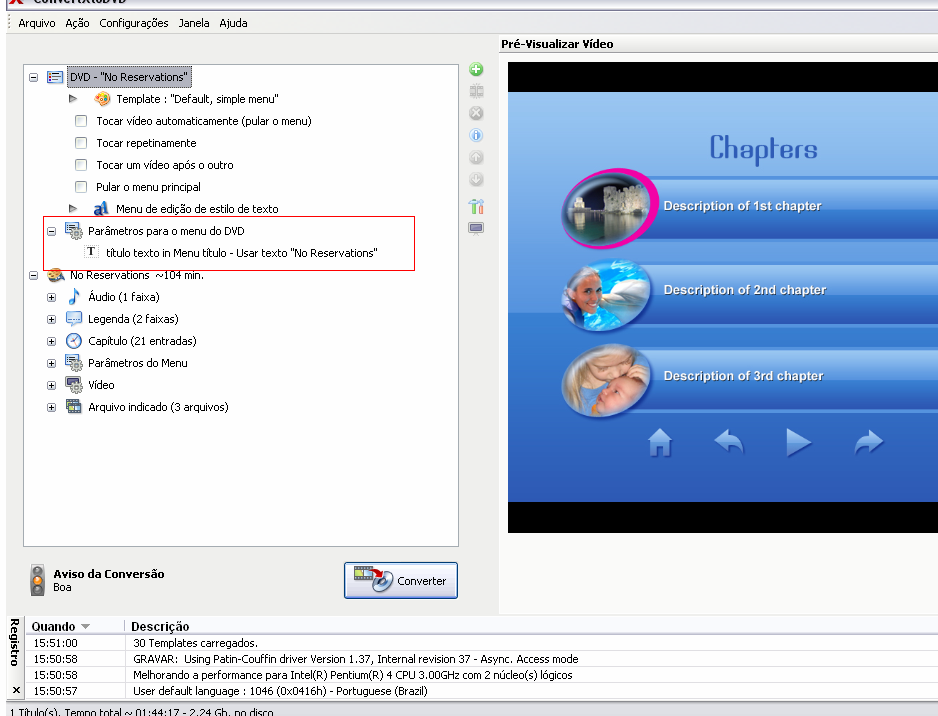Viewport: 938px width, 716px height.
Task: Expand the Template disclosure triangle
Action: pyautogui.click(x=73, y=99)
